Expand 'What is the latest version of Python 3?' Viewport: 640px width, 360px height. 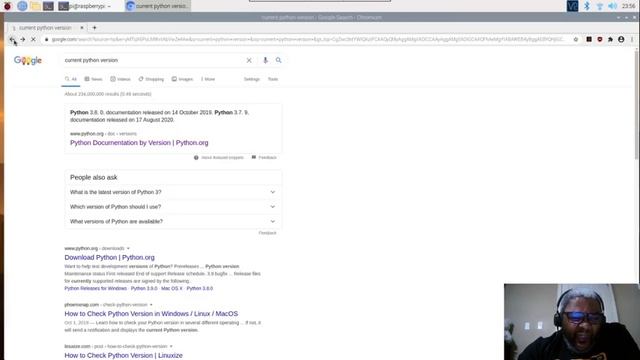coord(173,192)
